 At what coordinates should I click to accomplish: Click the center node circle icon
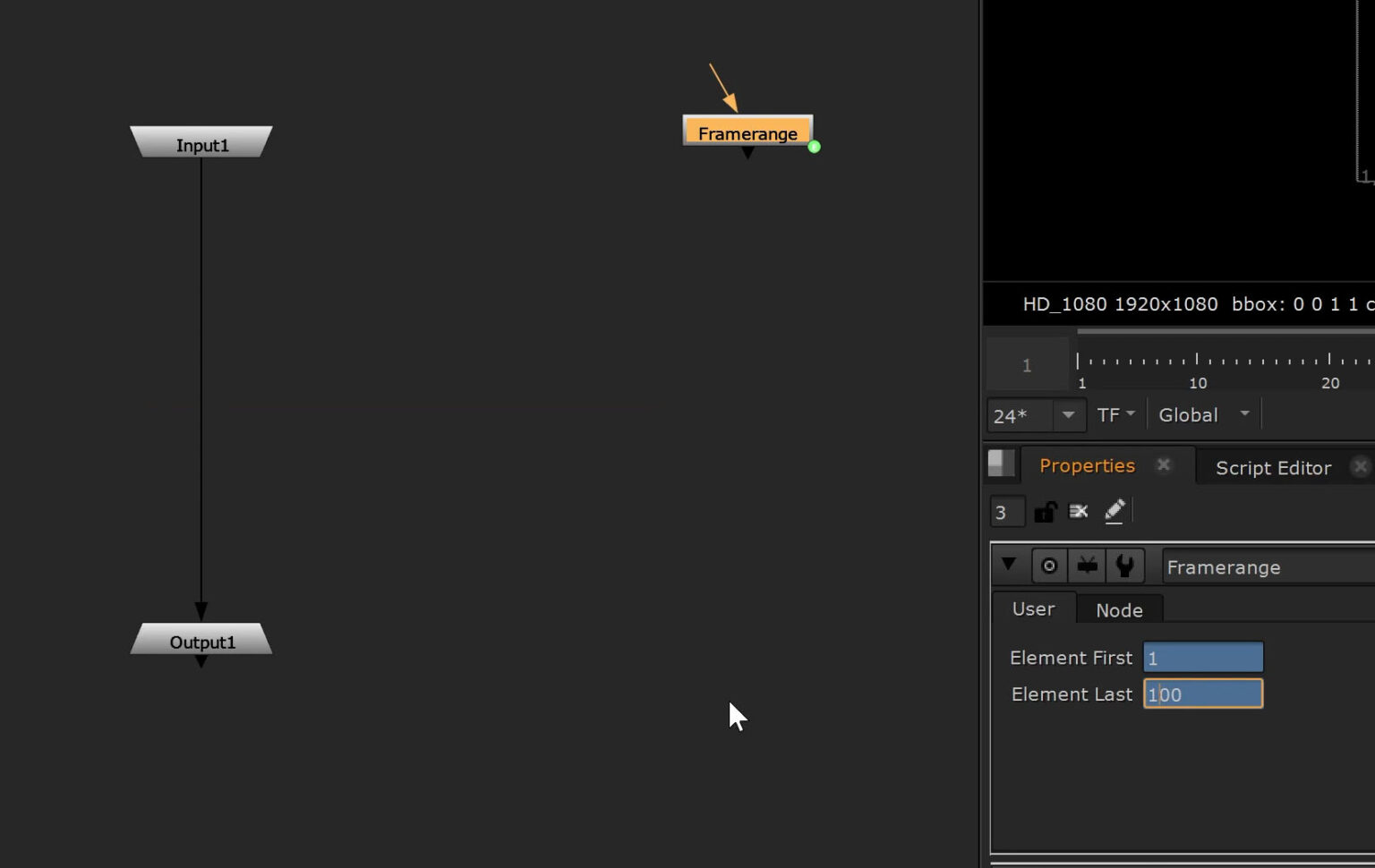click(1049, 566)
